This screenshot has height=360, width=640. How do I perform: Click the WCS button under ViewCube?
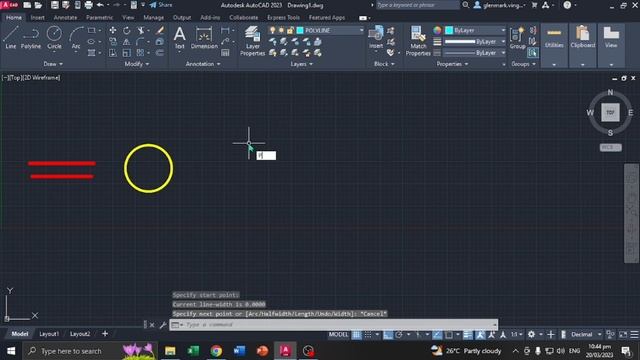pyautogui.click(x=611, y=147)
